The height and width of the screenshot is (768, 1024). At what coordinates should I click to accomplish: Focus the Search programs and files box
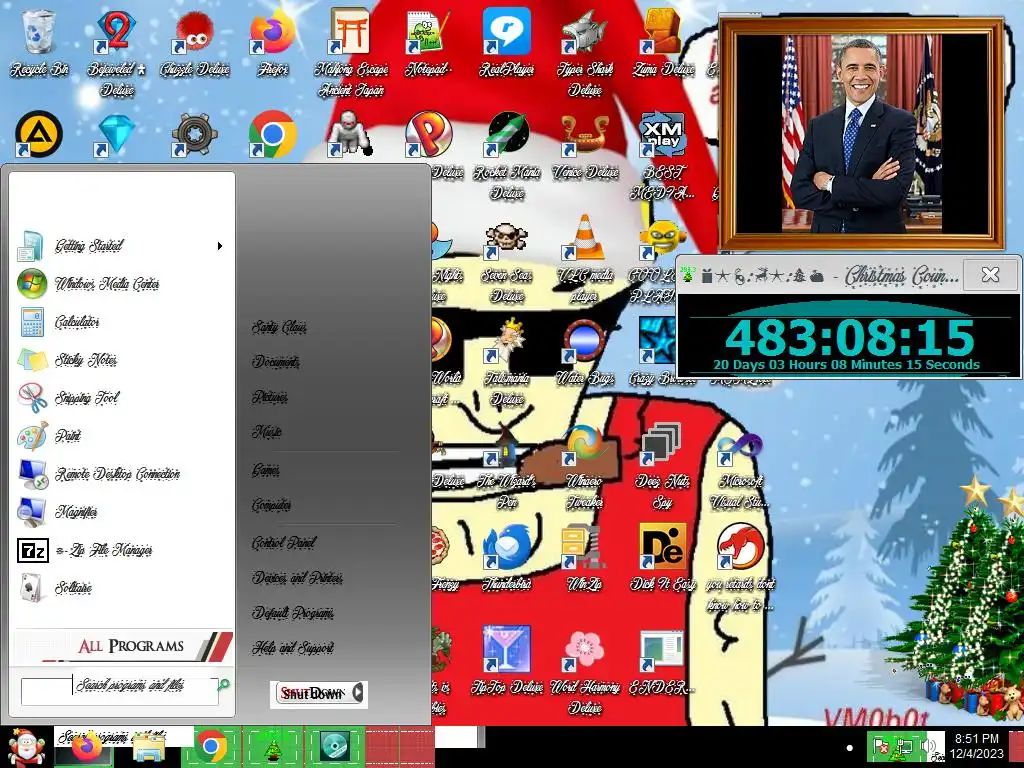click(120, 691)
